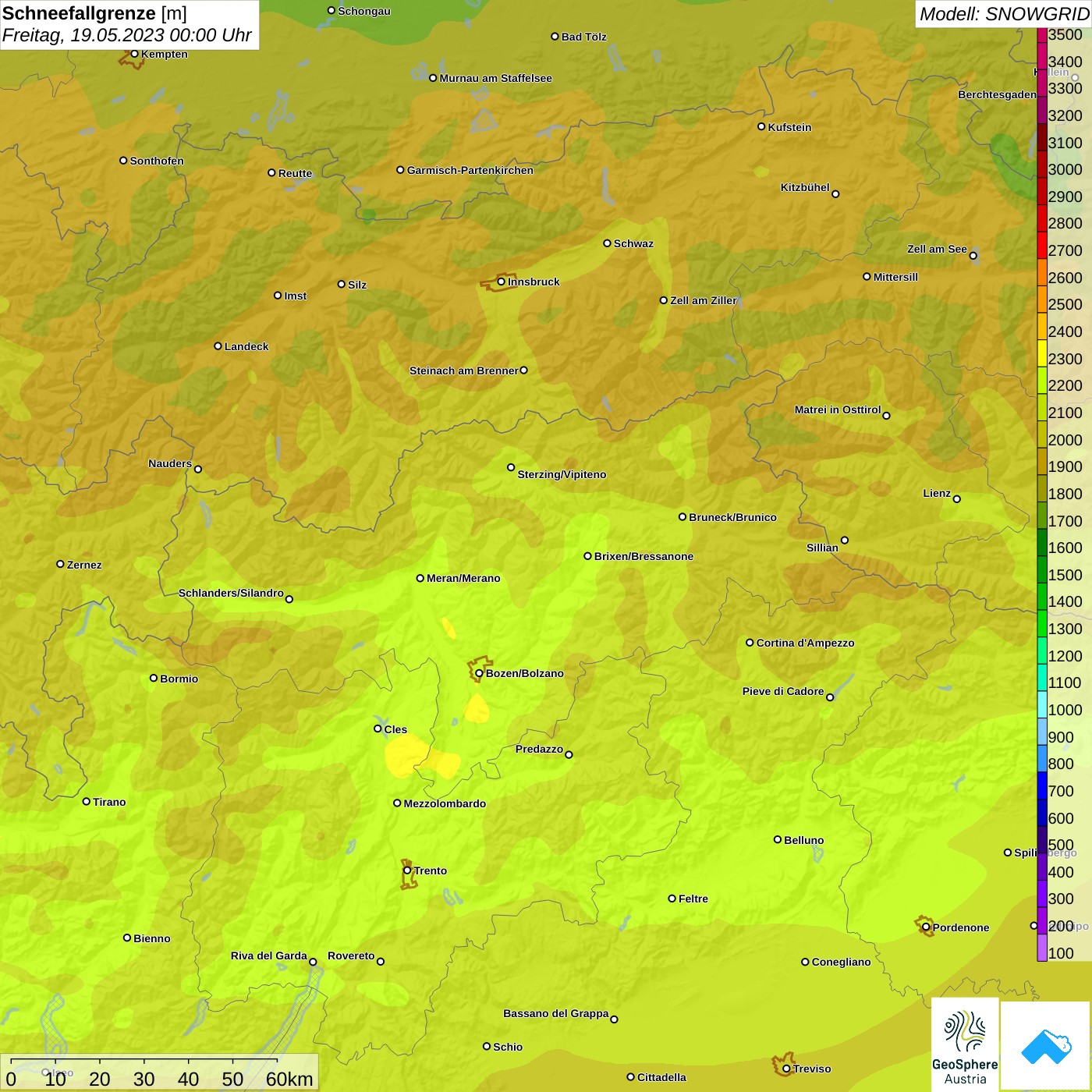Click the date Freitag, 19.05.2023 00:00 Uhr
This screenshot has width=1092, height=1092.
(x=126, y=35)
